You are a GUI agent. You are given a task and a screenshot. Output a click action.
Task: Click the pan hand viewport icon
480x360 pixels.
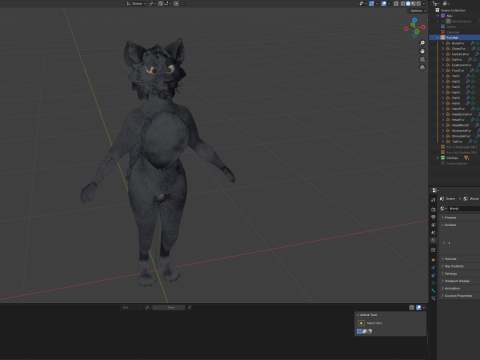pos(422,51)
